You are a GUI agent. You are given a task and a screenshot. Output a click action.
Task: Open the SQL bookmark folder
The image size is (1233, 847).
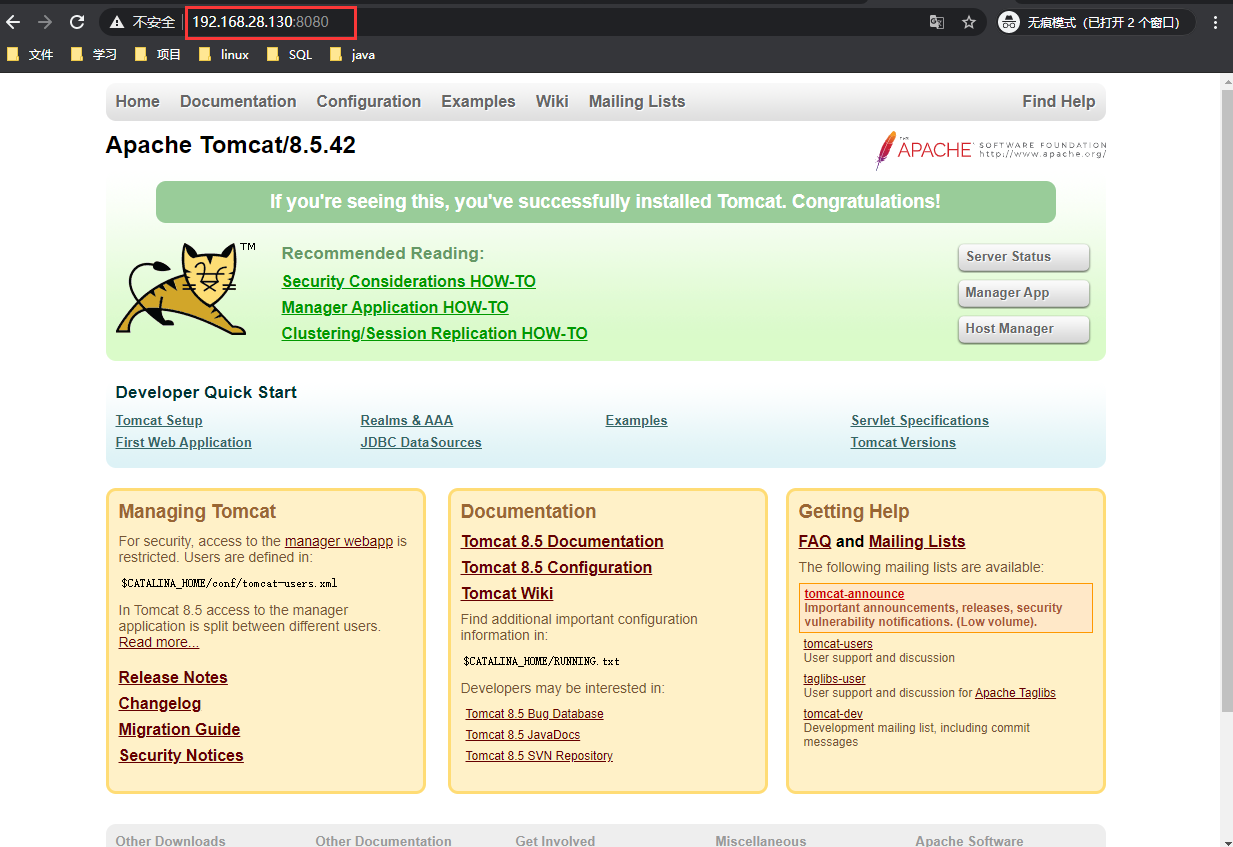pyautogui.click(x=290, y=55)
